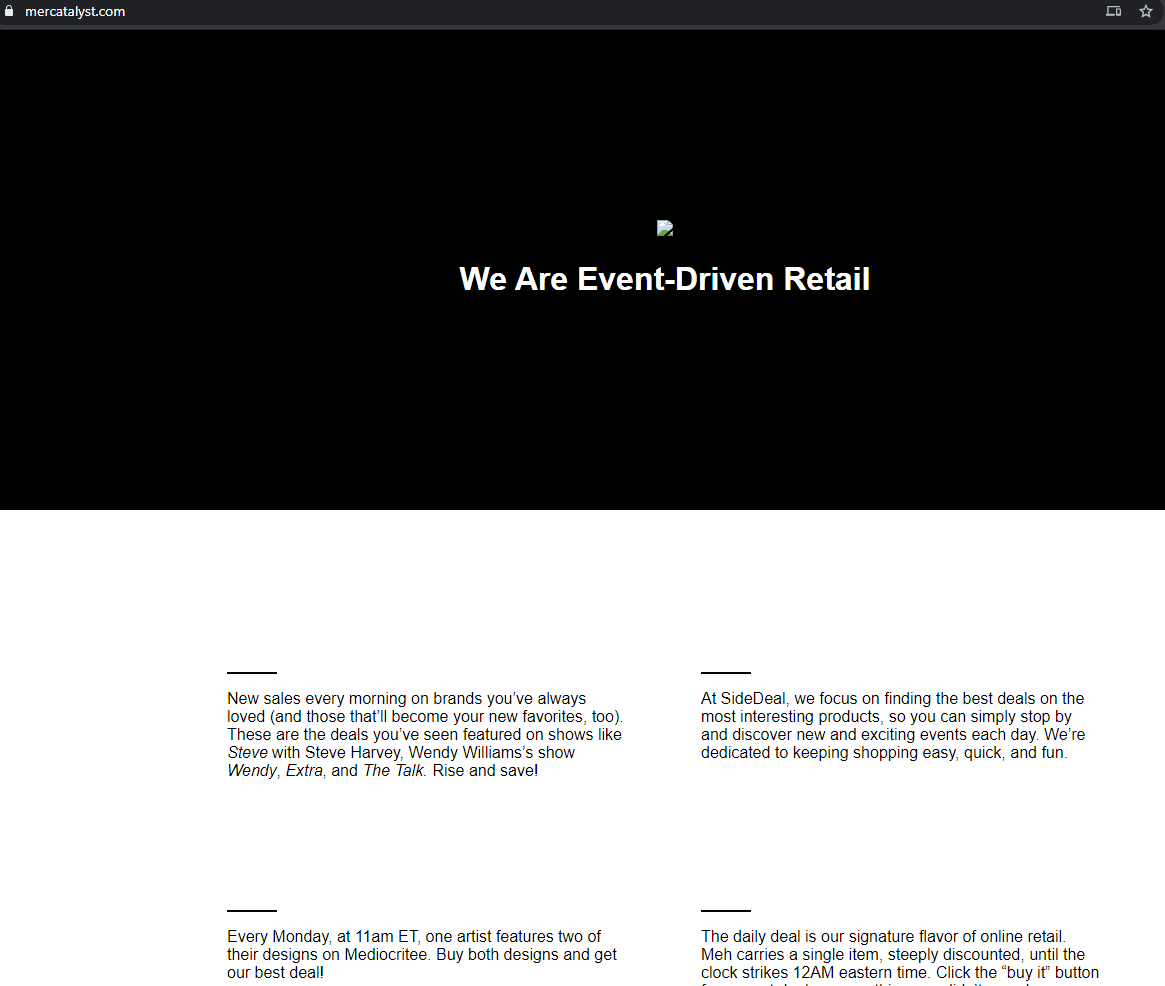Click the "New sales every morning" paragraph
Viewport: 1165px width, 986px height.
pyautogui.click(x=424, y=735)
